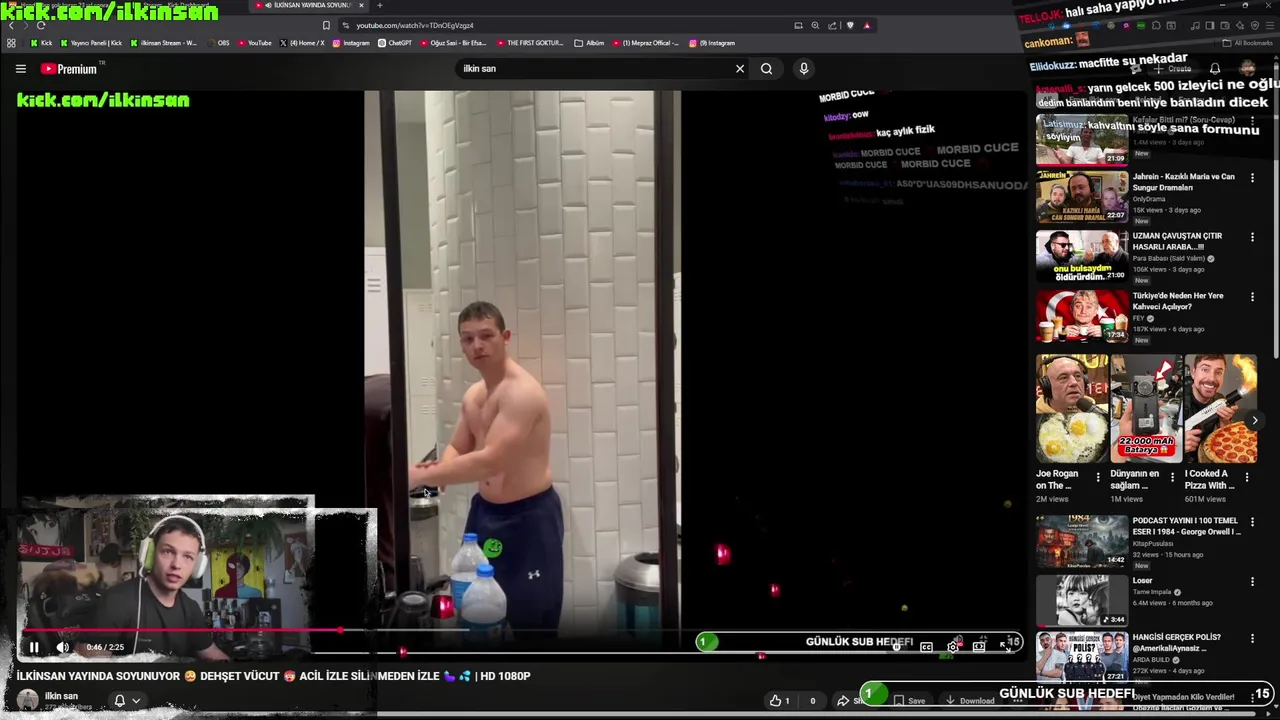Open the YouTube guide hamburger menu

[x=20, y=69]
